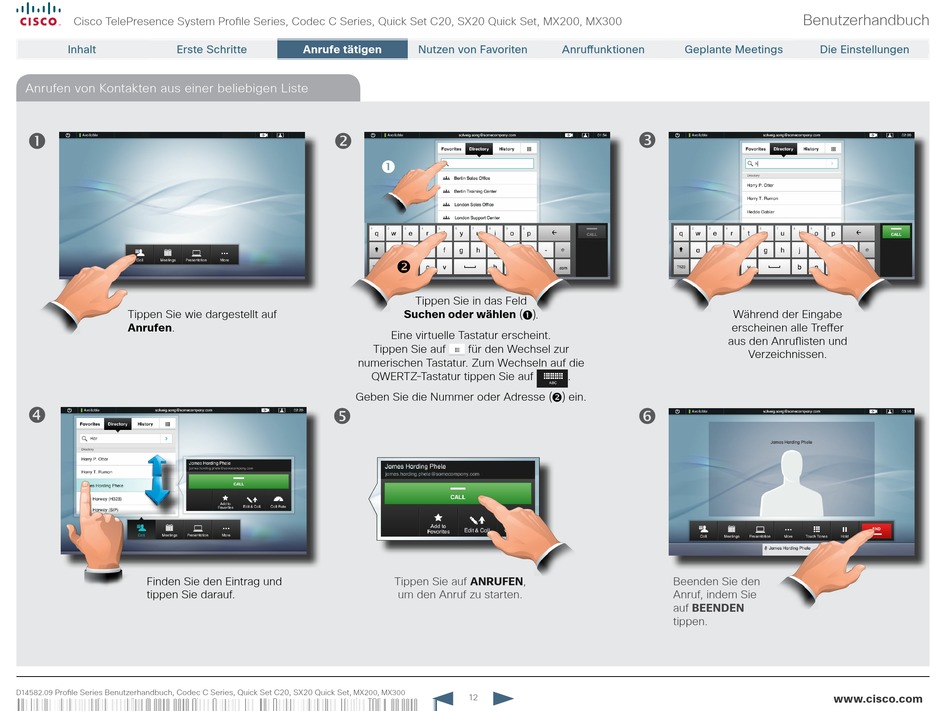Click the section heading Anrufen von Kontakten
950x711 pixels.
(167, 88)
